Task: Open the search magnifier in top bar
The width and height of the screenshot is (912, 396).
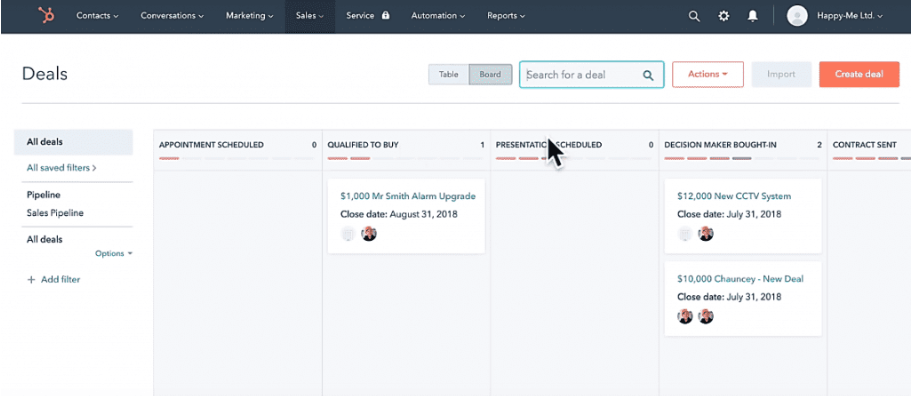Action: click(694, 16)
